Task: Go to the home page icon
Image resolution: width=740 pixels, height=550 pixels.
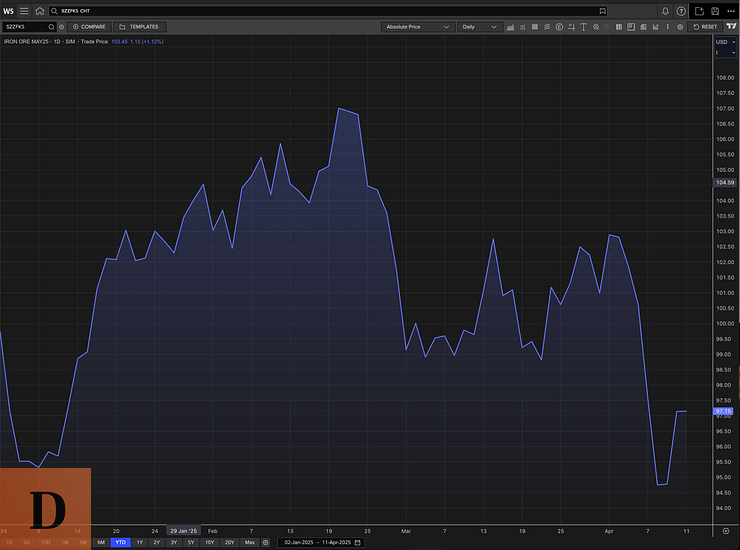Action: click(x=40, y=10)
